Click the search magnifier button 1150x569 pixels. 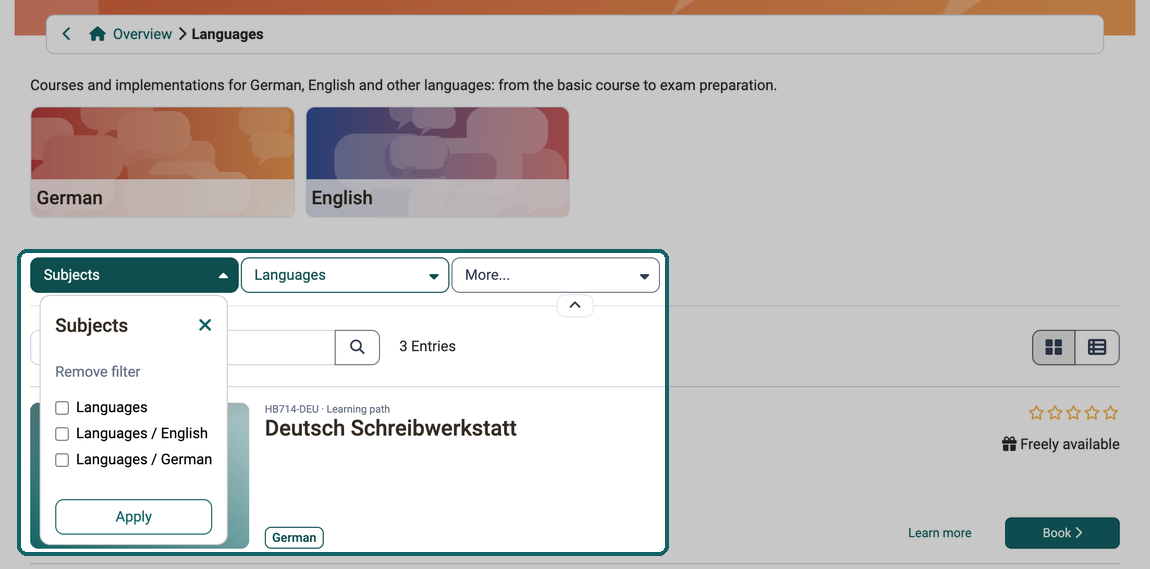357,348
